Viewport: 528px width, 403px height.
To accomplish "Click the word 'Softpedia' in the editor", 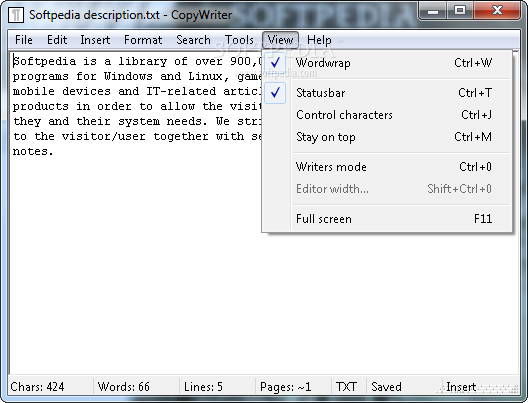I will tap(44, 61).
